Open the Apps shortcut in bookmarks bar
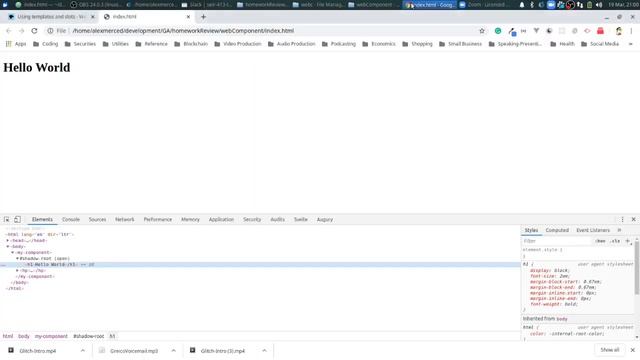Screen dimensions: 640x360 tap(16, 44)
